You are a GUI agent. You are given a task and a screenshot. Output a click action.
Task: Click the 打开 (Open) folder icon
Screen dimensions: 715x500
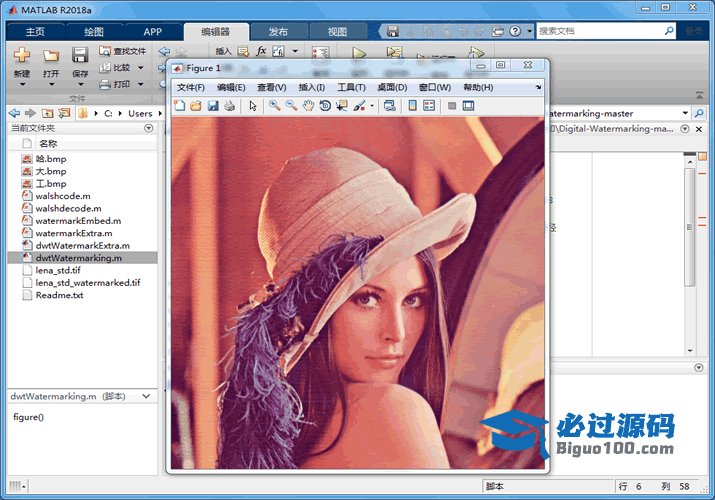click(51, 55)
